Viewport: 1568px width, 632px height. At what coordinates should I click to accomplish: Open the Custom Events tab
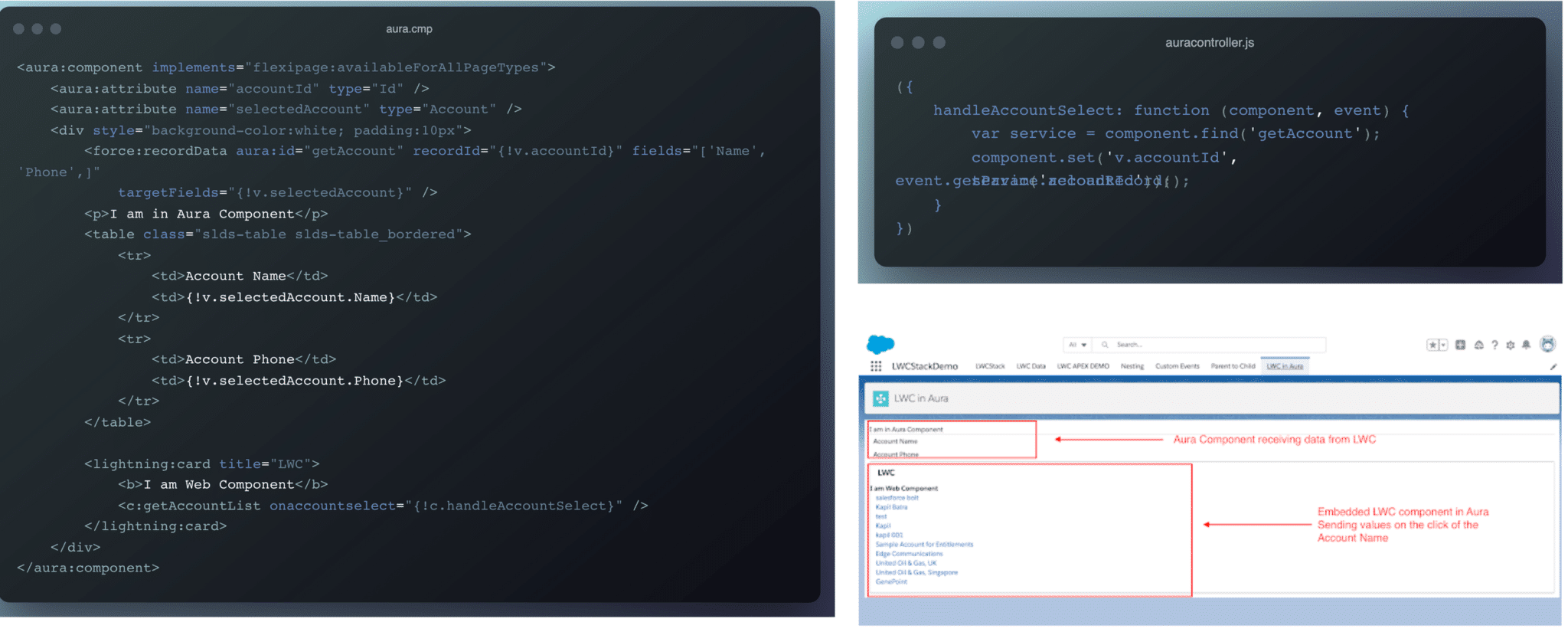click(1177, 366)
